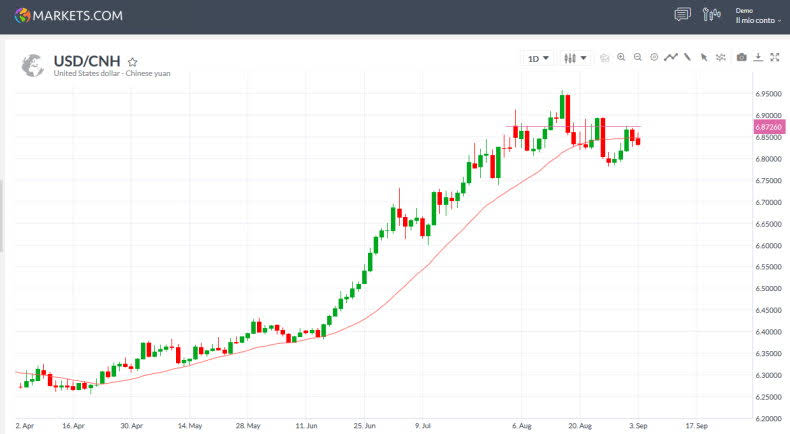Toggle USD/CNH favorite star
The image size is (790, 434).
(x=133, y=61)
